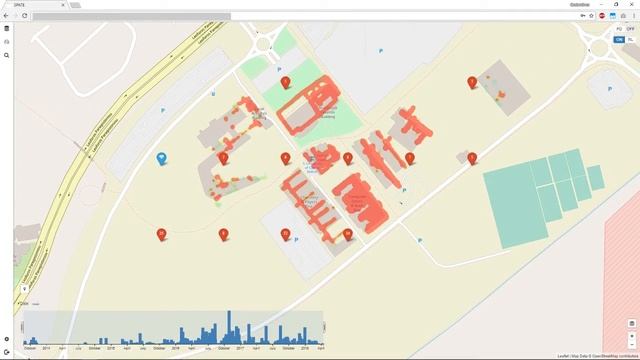Grab the left handle of the timeline range
Screen dimensions: 640x360
coord(22,327)
